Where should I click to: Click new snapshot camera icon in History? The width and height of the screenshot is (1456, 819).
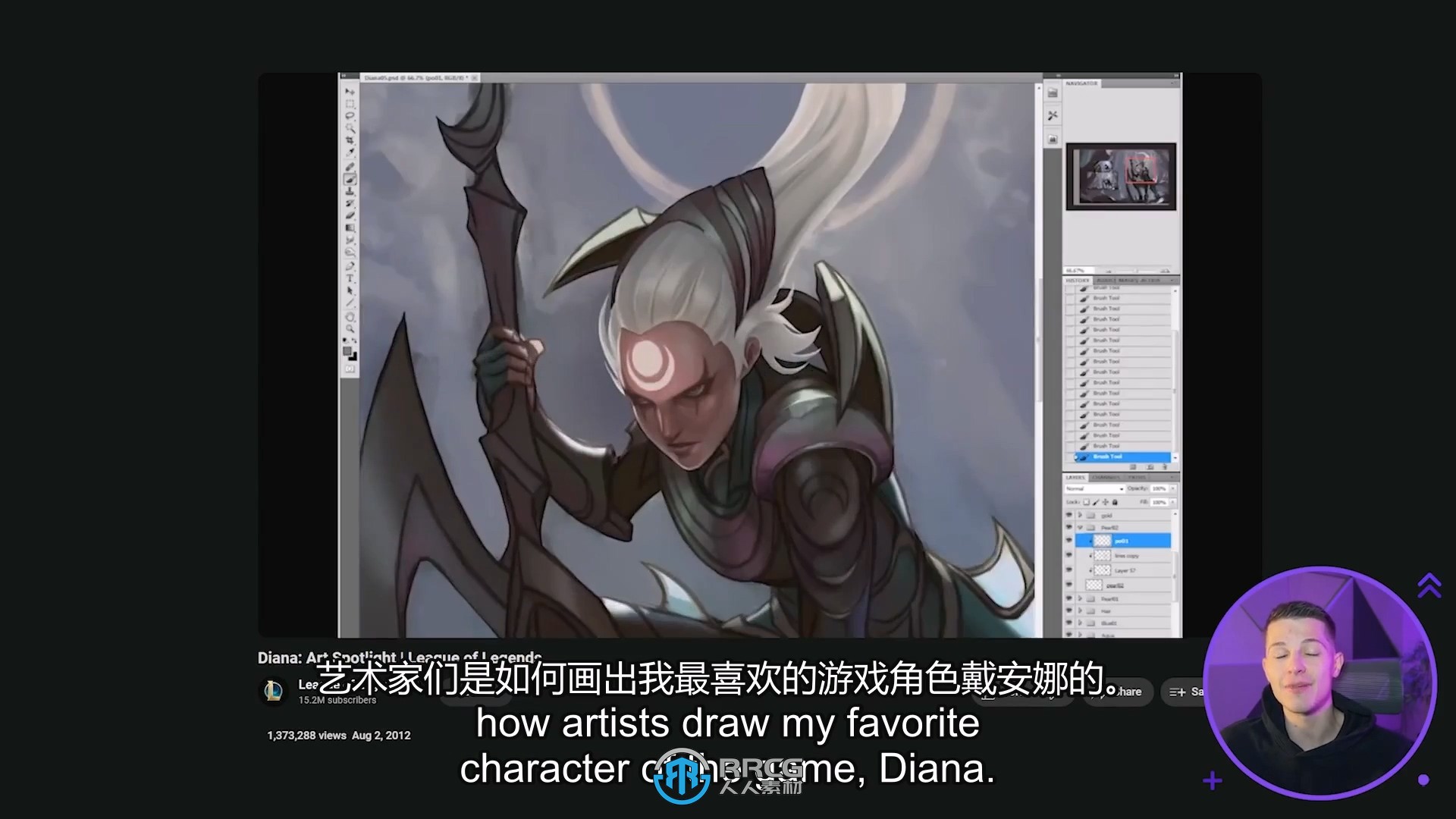tap(1150, 467)
